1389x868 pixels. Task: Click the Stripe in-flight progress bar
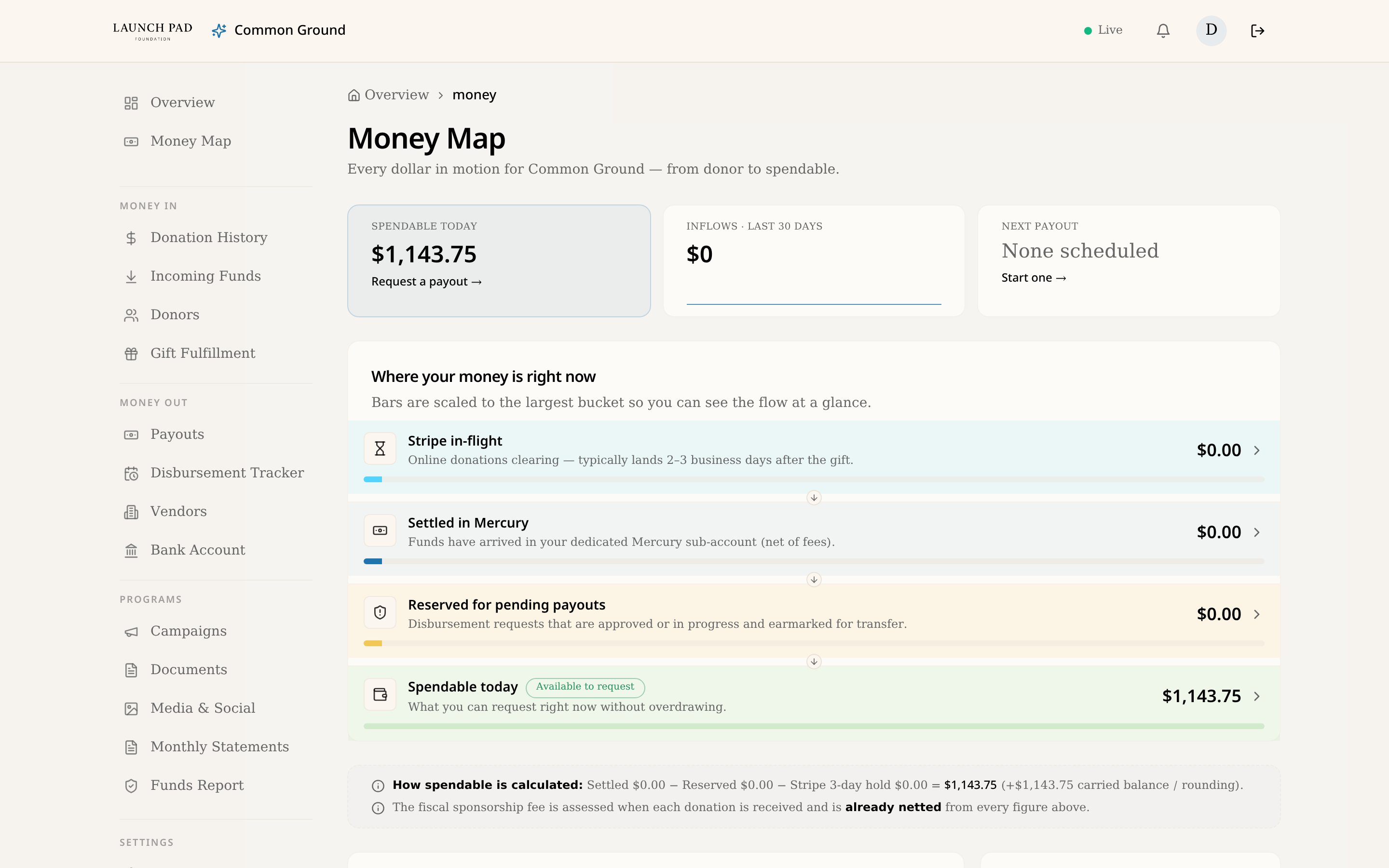814,479
